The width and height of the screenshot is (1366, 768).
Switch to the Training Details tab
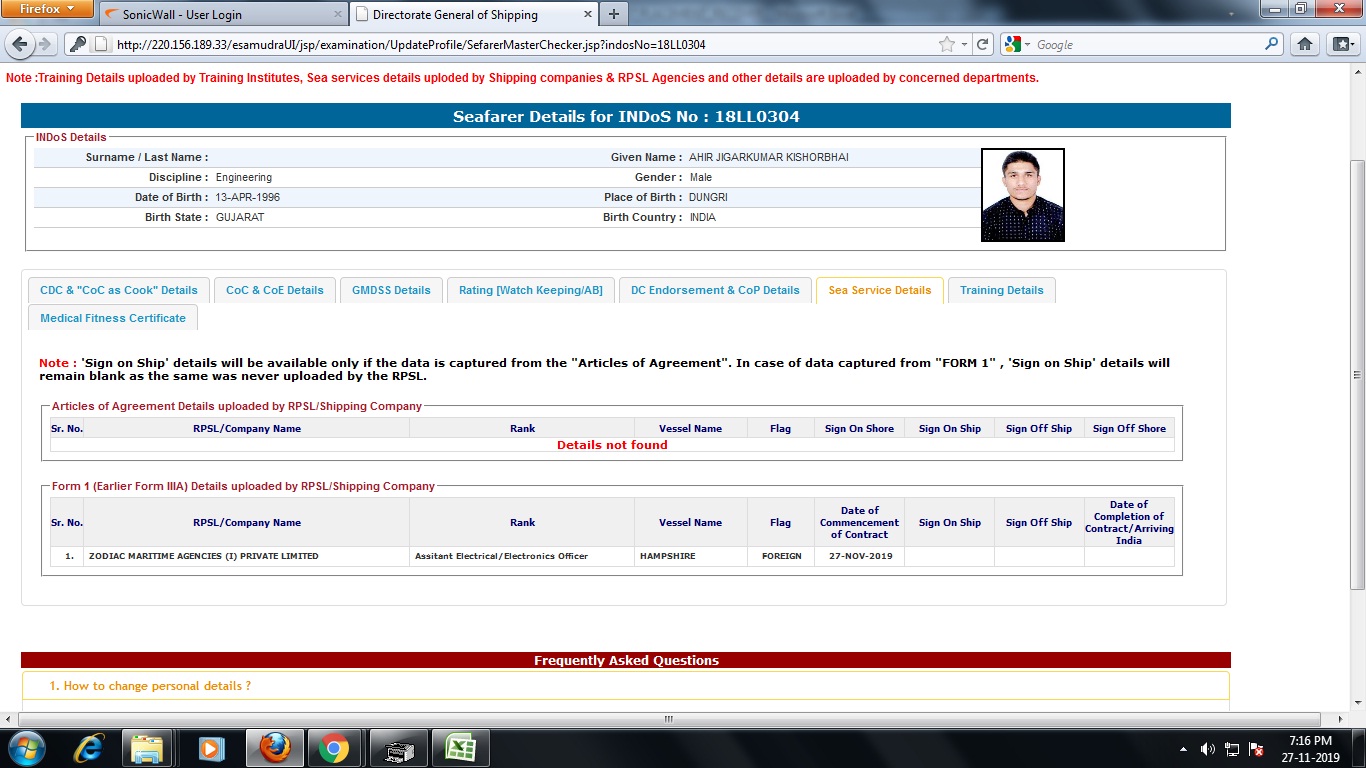[1001, 290]
